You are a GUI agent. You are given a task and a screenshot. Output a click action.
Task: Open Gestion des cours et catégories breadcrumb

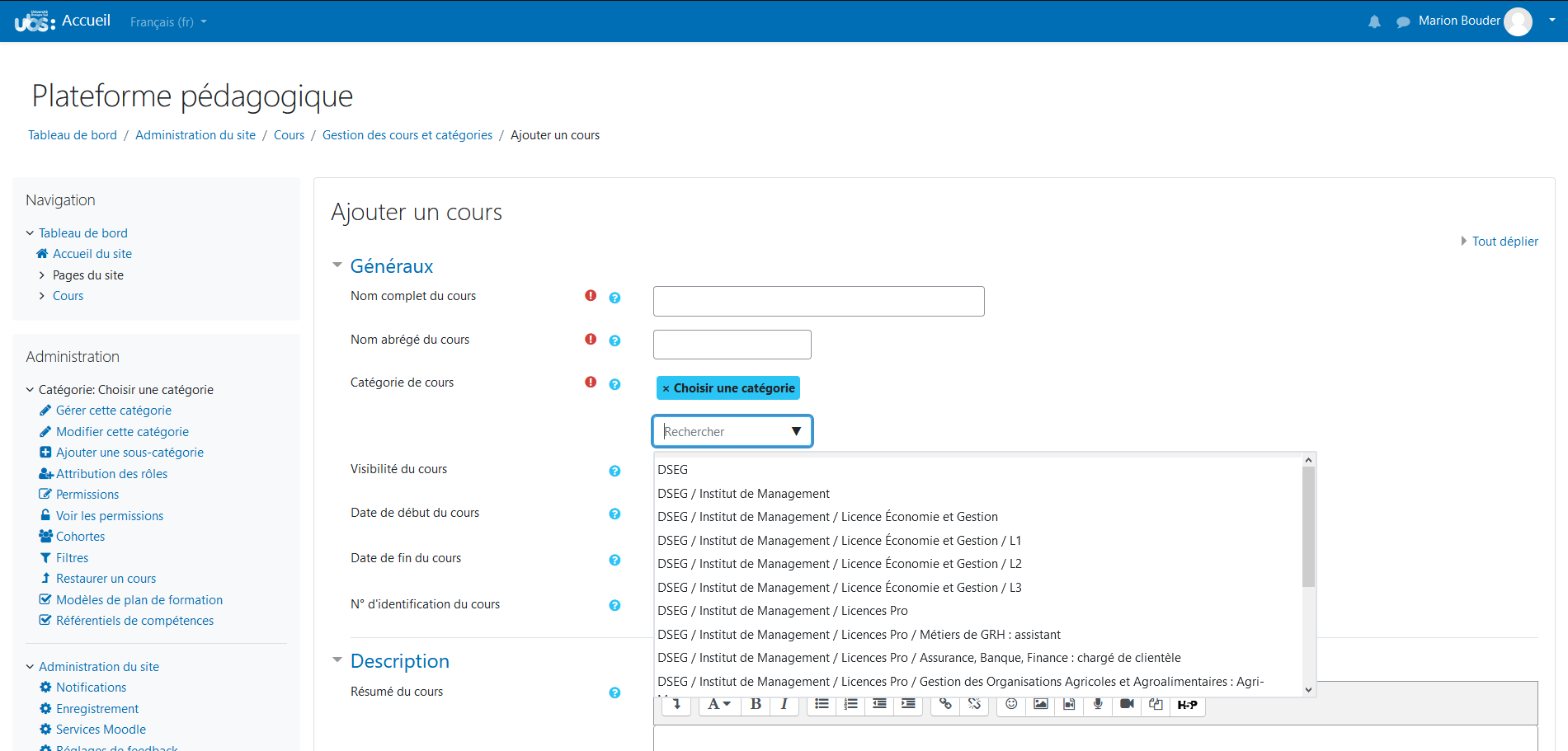407,135
